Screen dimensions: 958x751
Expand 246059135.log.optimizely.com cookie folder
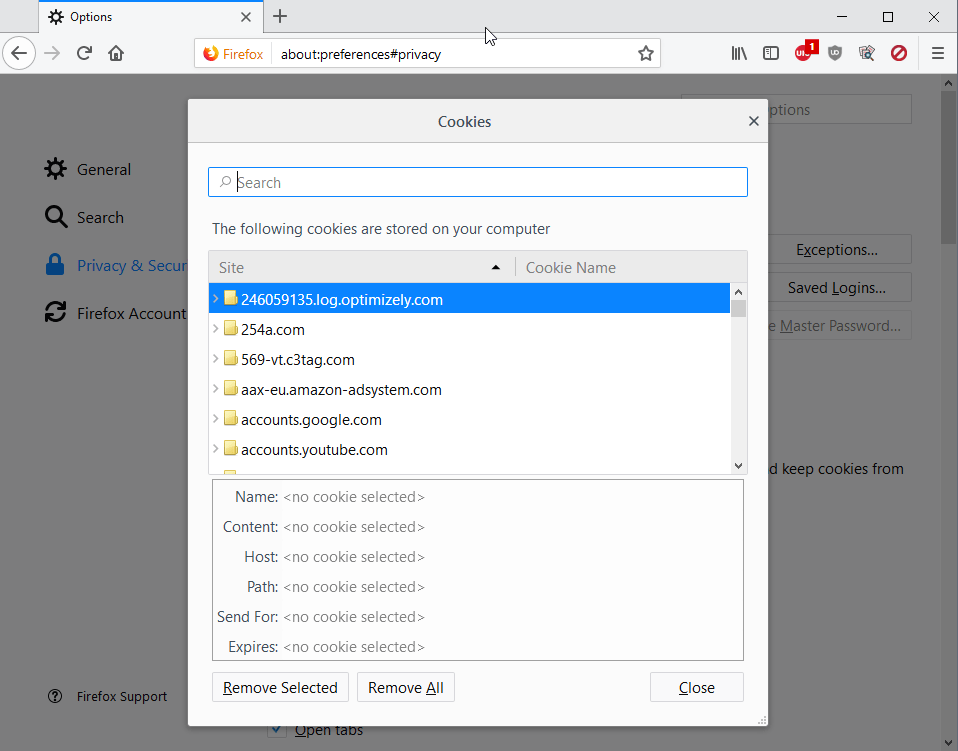coord(216,299)
